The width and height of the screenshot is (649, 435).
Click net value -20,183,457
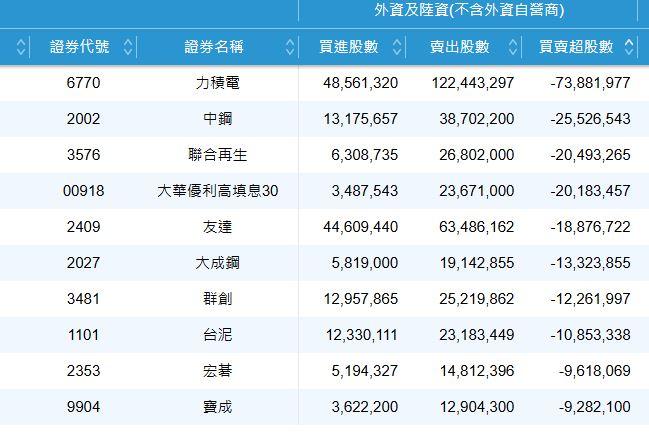(x=590, y=191)
